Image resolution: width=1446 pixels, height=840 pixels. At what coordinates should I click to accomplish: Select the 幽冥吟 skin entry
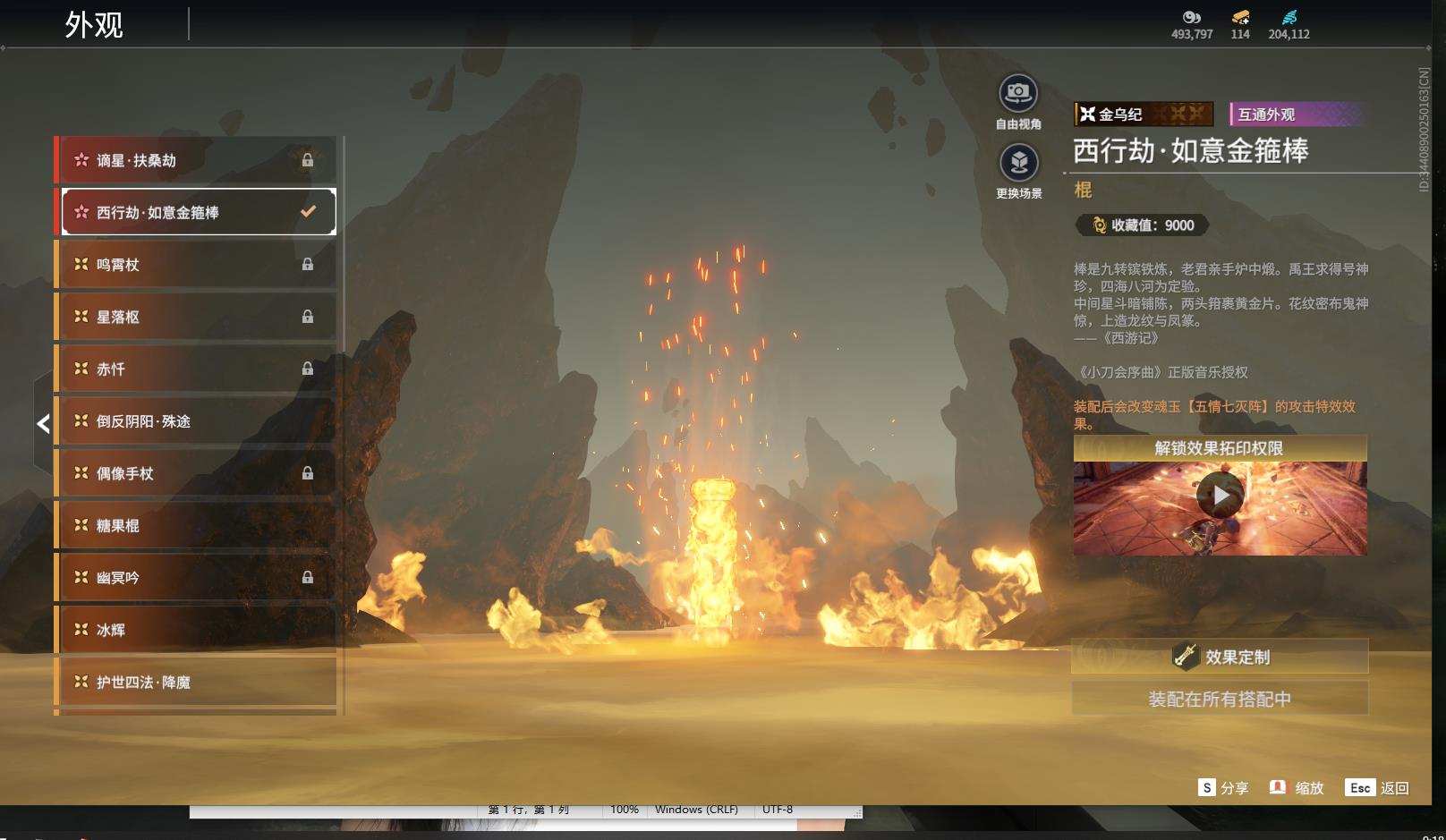[x=195, y=577]
